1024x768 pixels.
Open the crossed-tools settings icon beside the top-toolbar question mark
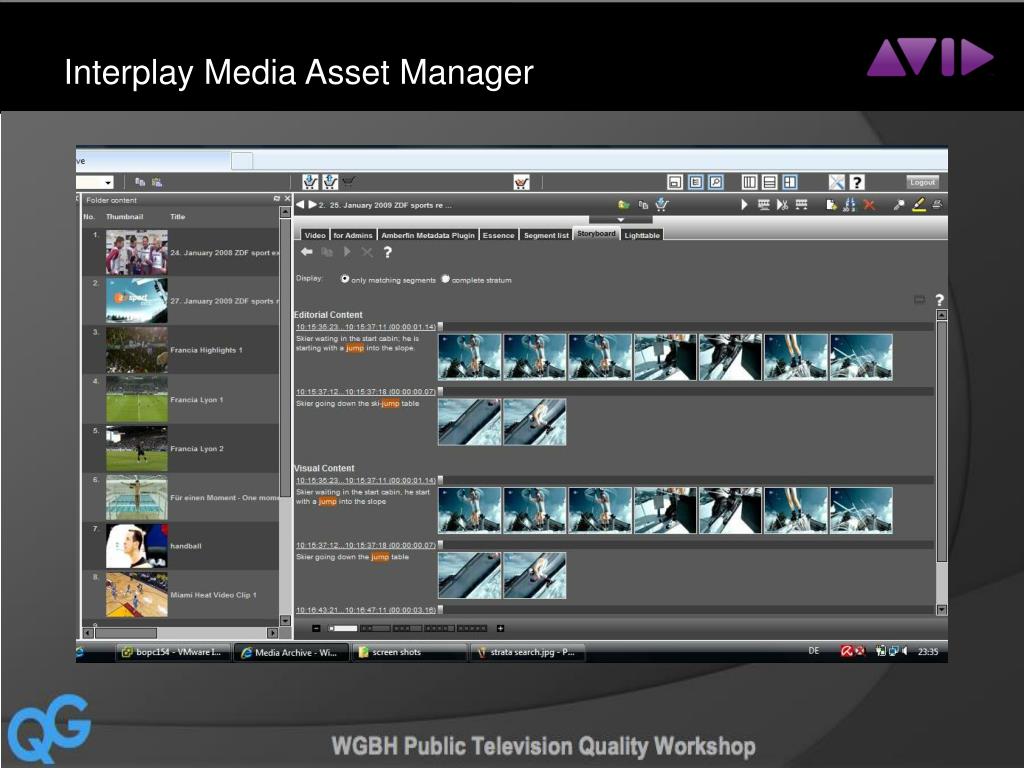pos(837,182)
